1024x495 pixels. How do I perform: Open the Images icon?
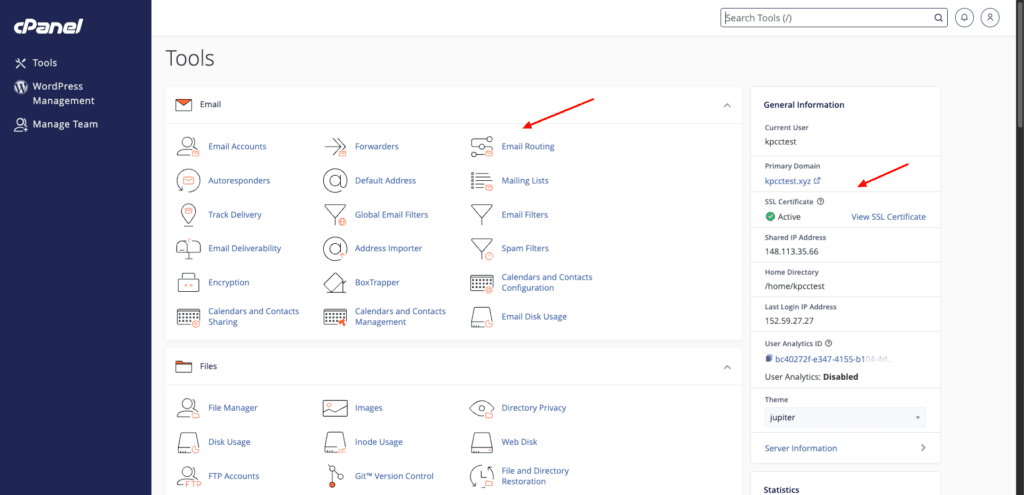(x=335, y=408)
